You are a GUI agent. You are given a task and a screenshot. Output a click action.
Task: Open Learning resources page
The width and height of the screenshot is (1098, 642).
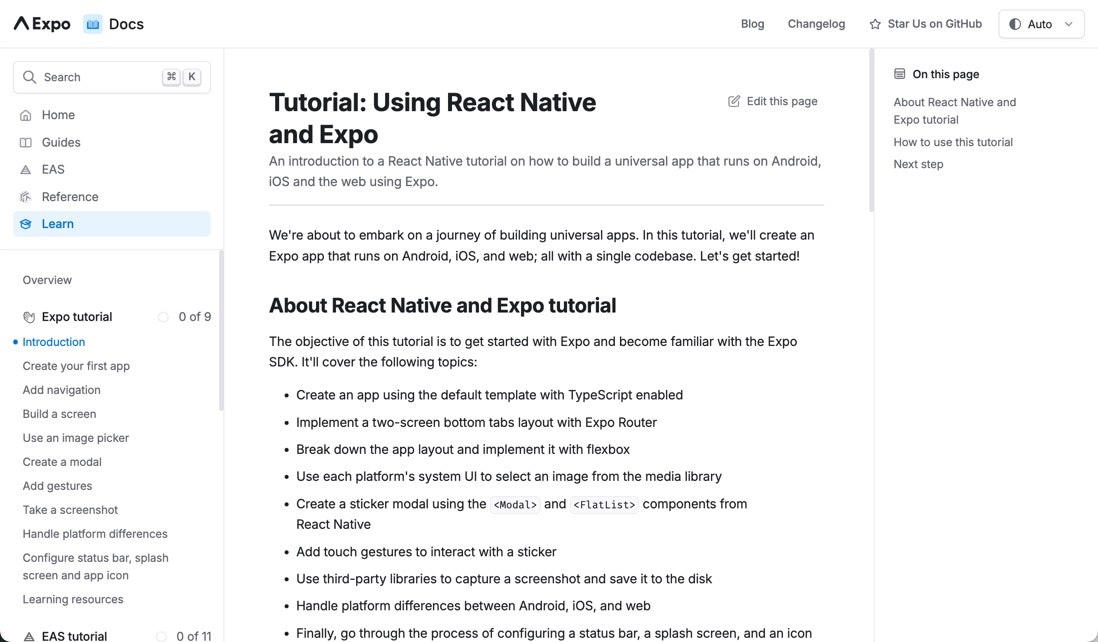coord(73,599)
